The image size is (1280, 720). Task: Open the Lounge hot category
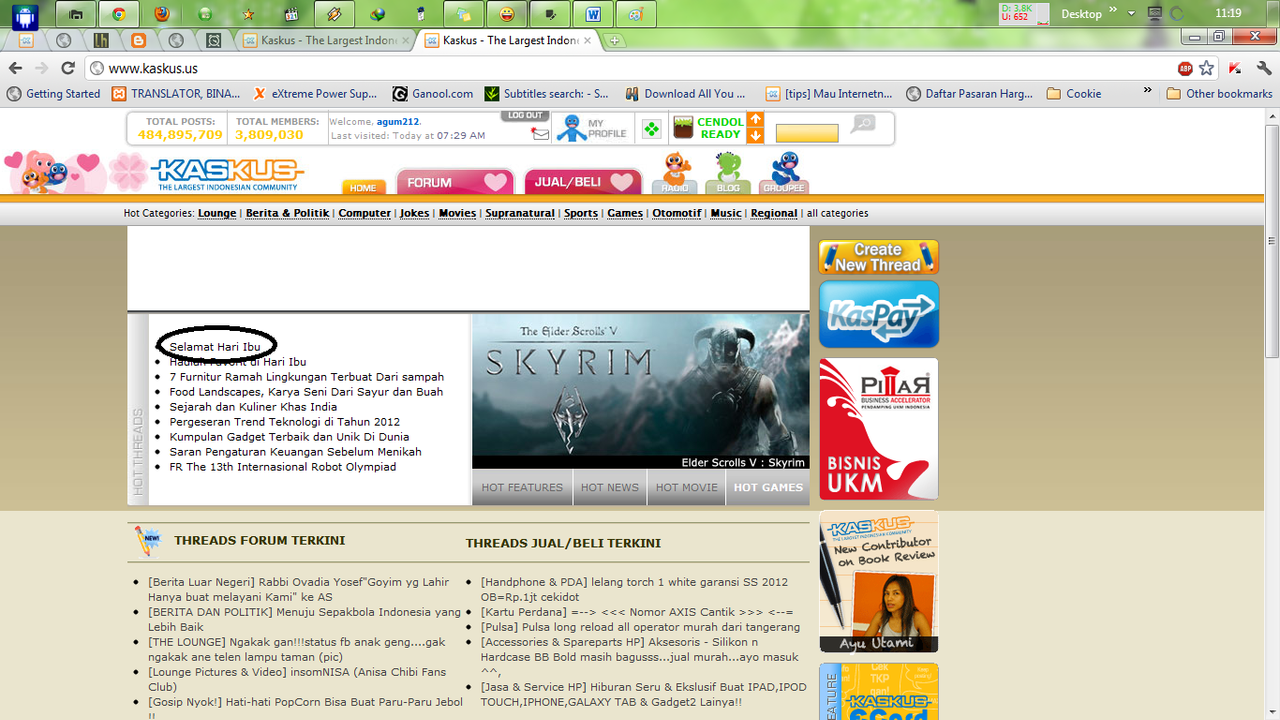tap(217, 213)
